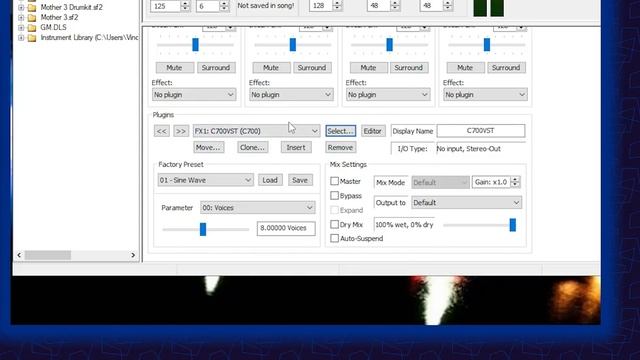The height and width of the screenshot is (360, 640).
Task: Click the Select... plugin button
Action: (341, 131)
